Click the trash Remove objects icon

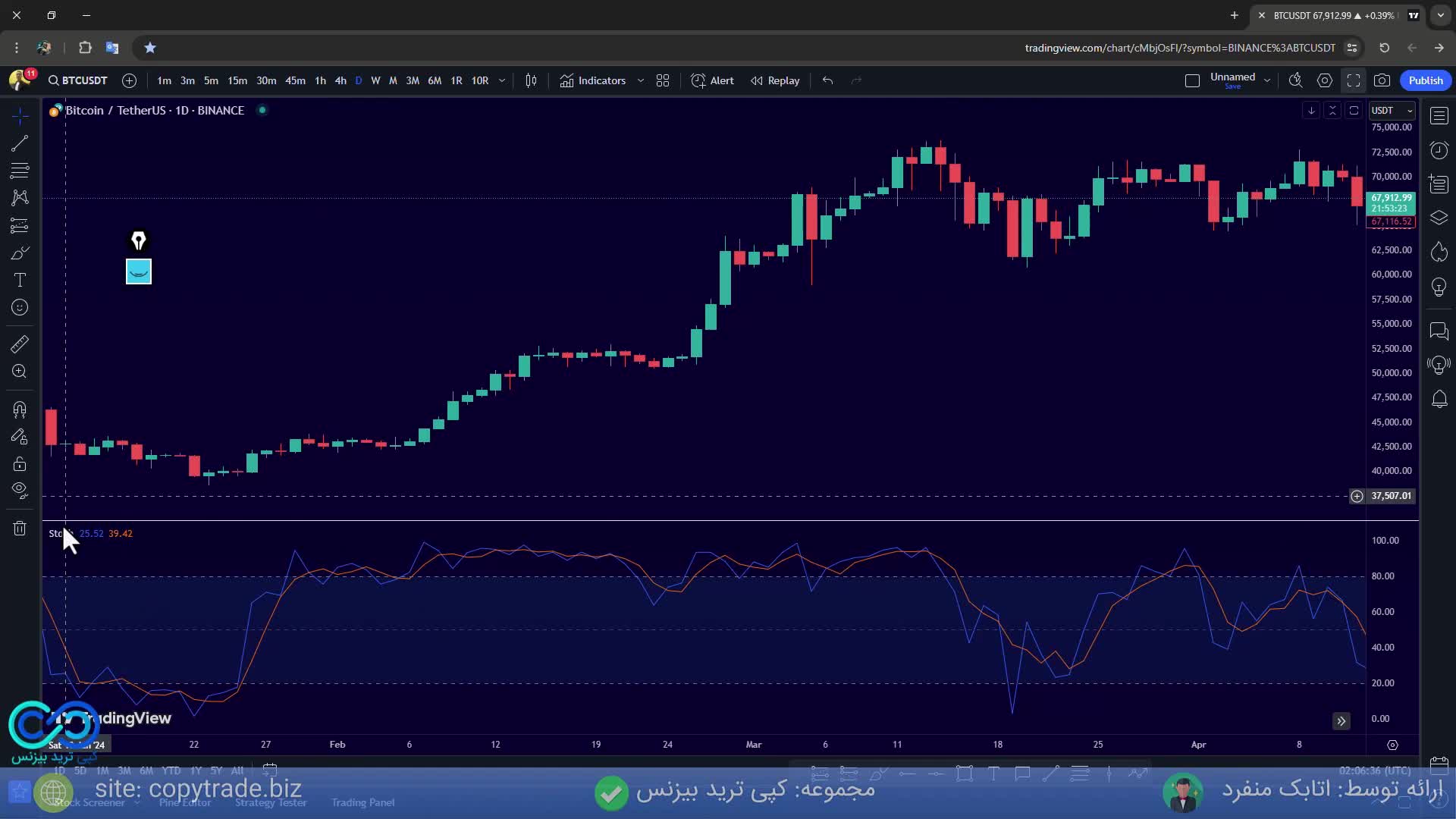click(x=20, y=529)
